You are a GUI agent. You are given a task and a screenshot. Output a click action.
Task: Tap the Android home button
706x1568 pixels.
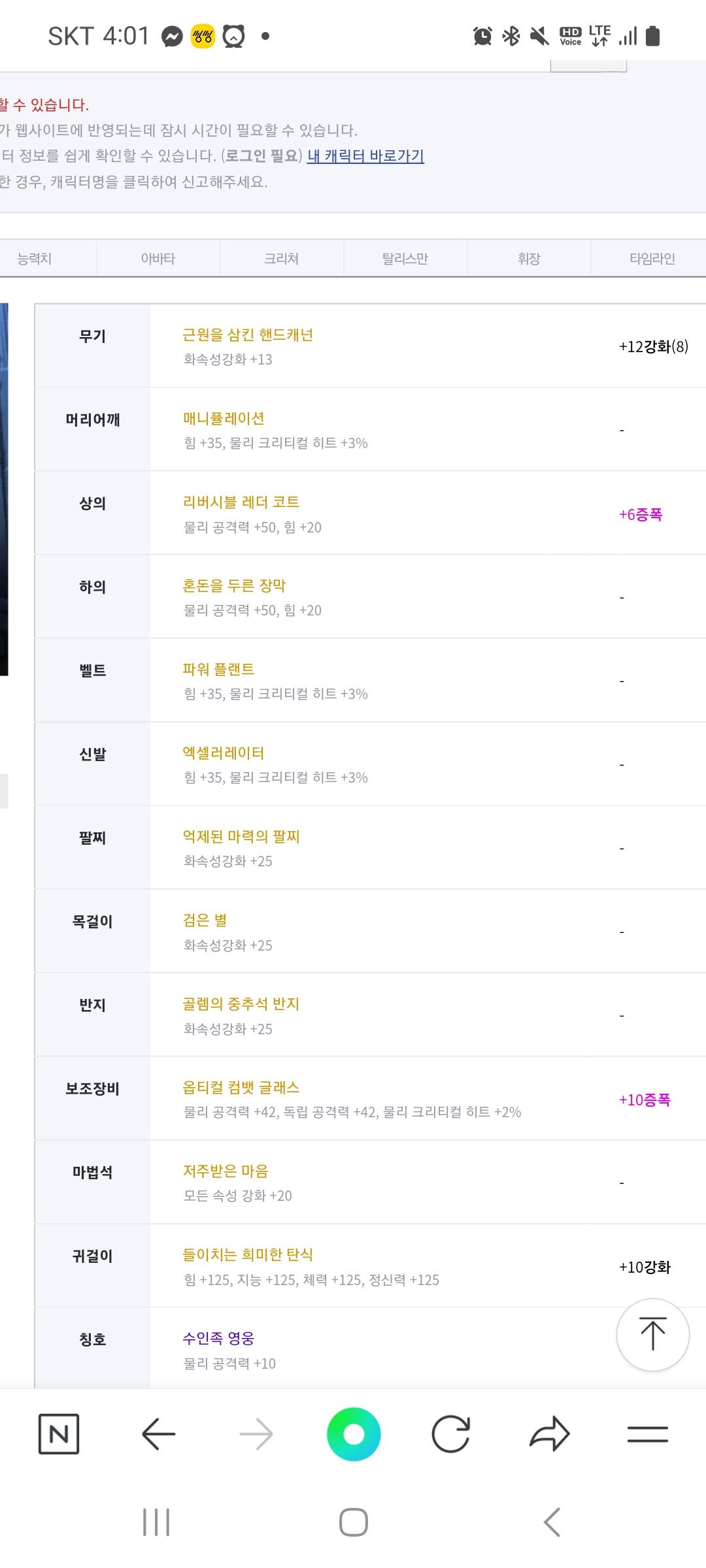354,1522
